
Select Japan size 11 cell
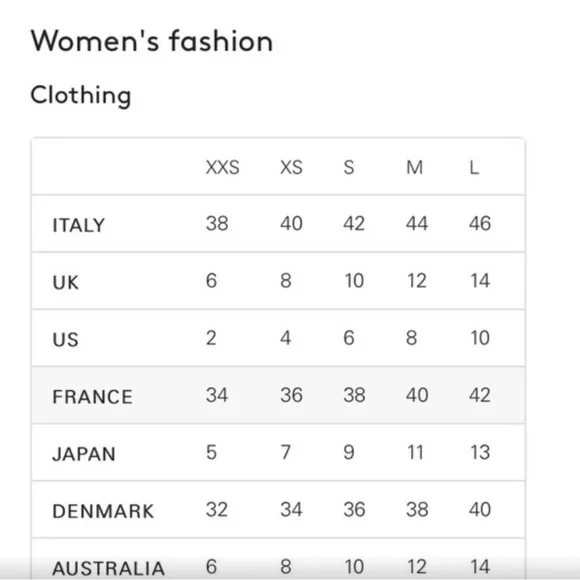(x=415, y=452)
